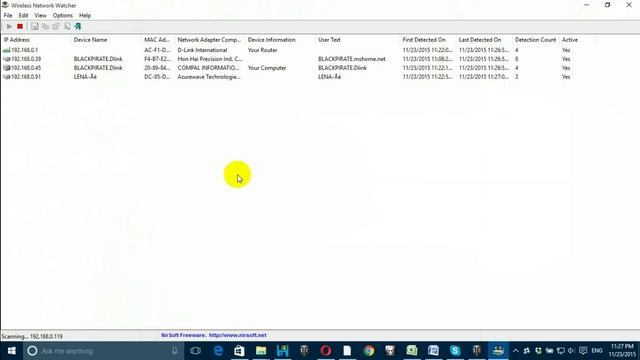Open the Options menu

[x=62, y=16]
